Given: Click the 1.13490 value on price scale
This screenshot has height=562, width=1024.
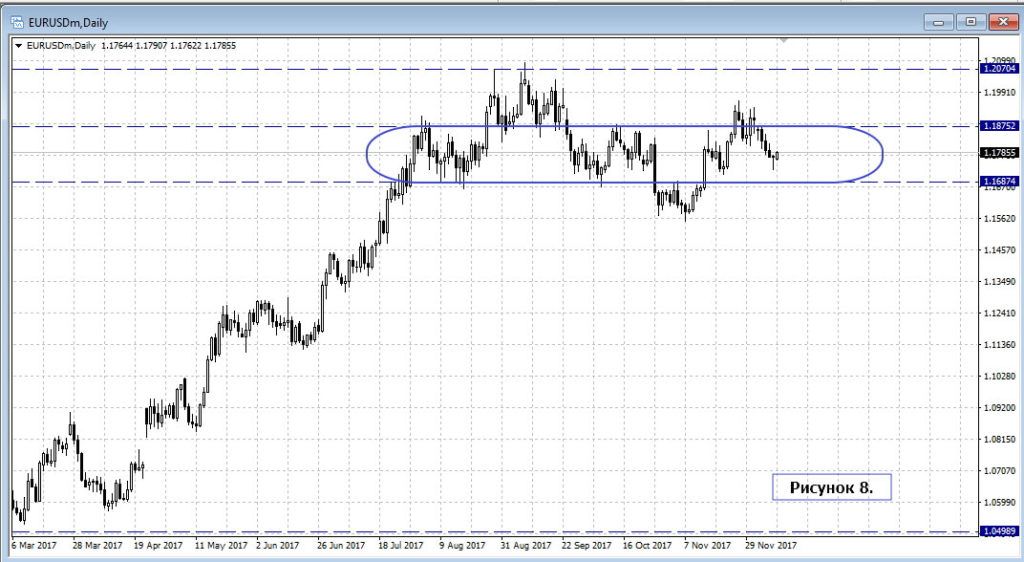Looking at the screenshot, I should [1000, 282].
